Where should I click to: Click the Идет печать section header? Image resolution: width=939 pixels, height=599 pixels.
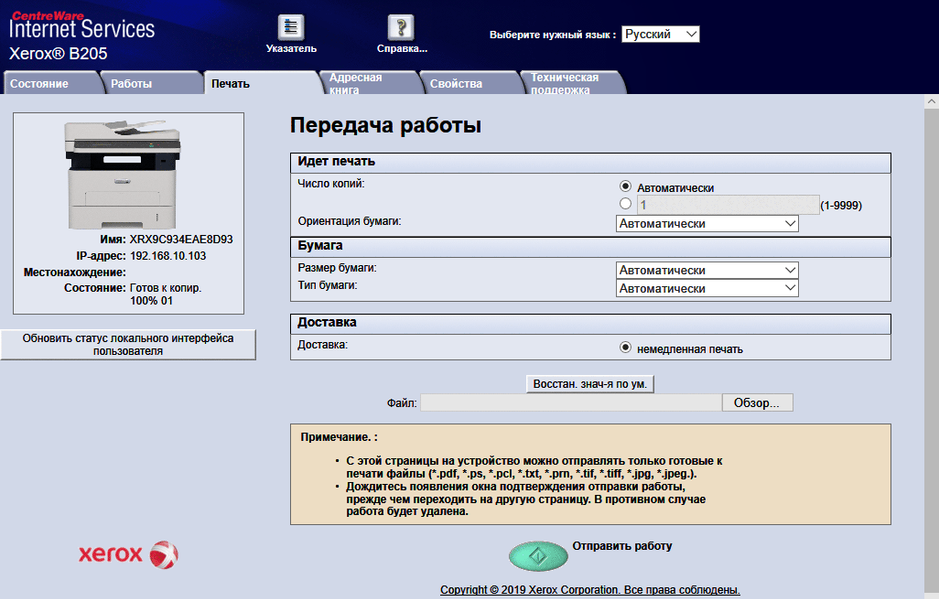pos(590,162)
